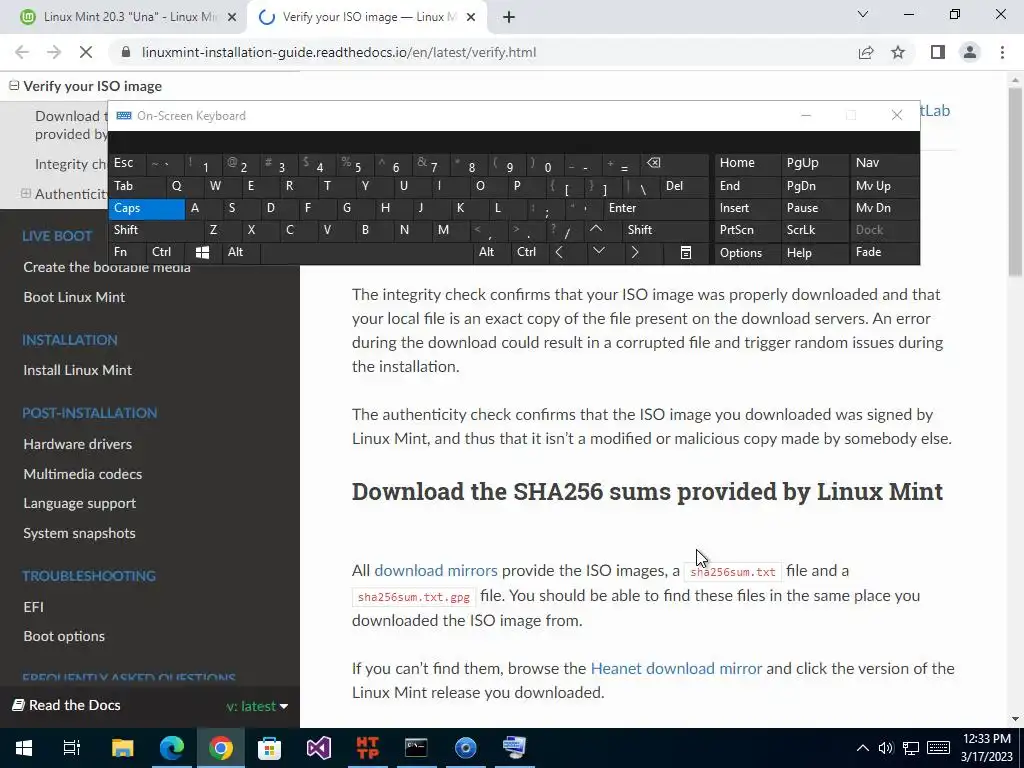Click the Help key on On-Screen Keyboard
Viewport: 1024px width, 768px height.
pyautogui.click(x=814, y=252)
